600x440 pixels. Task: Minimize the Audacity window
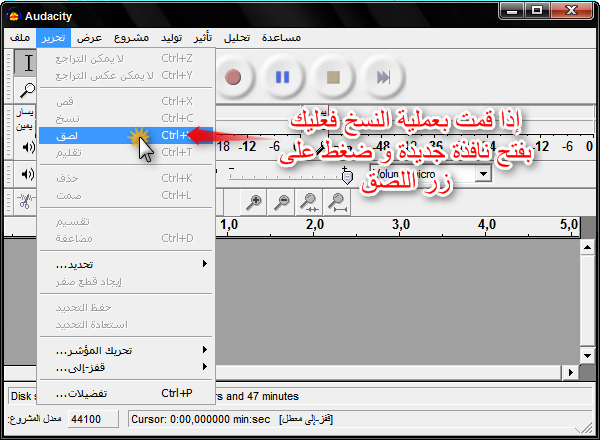click(512, 10)
